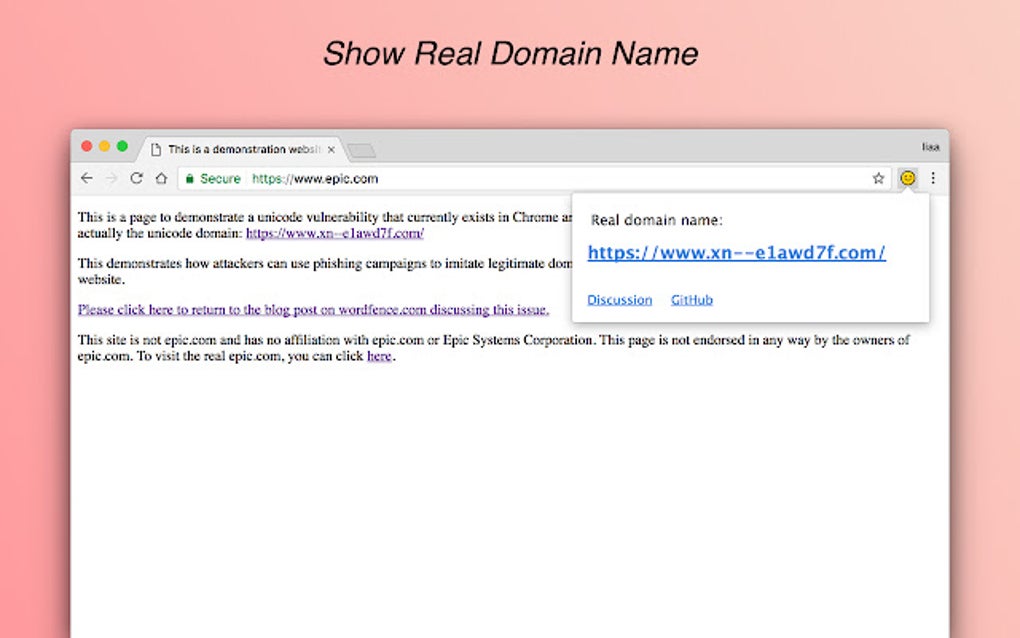Viewport: 1020px width, 638px height.
Task: Close the demonstration website tab
Action: 331,148
